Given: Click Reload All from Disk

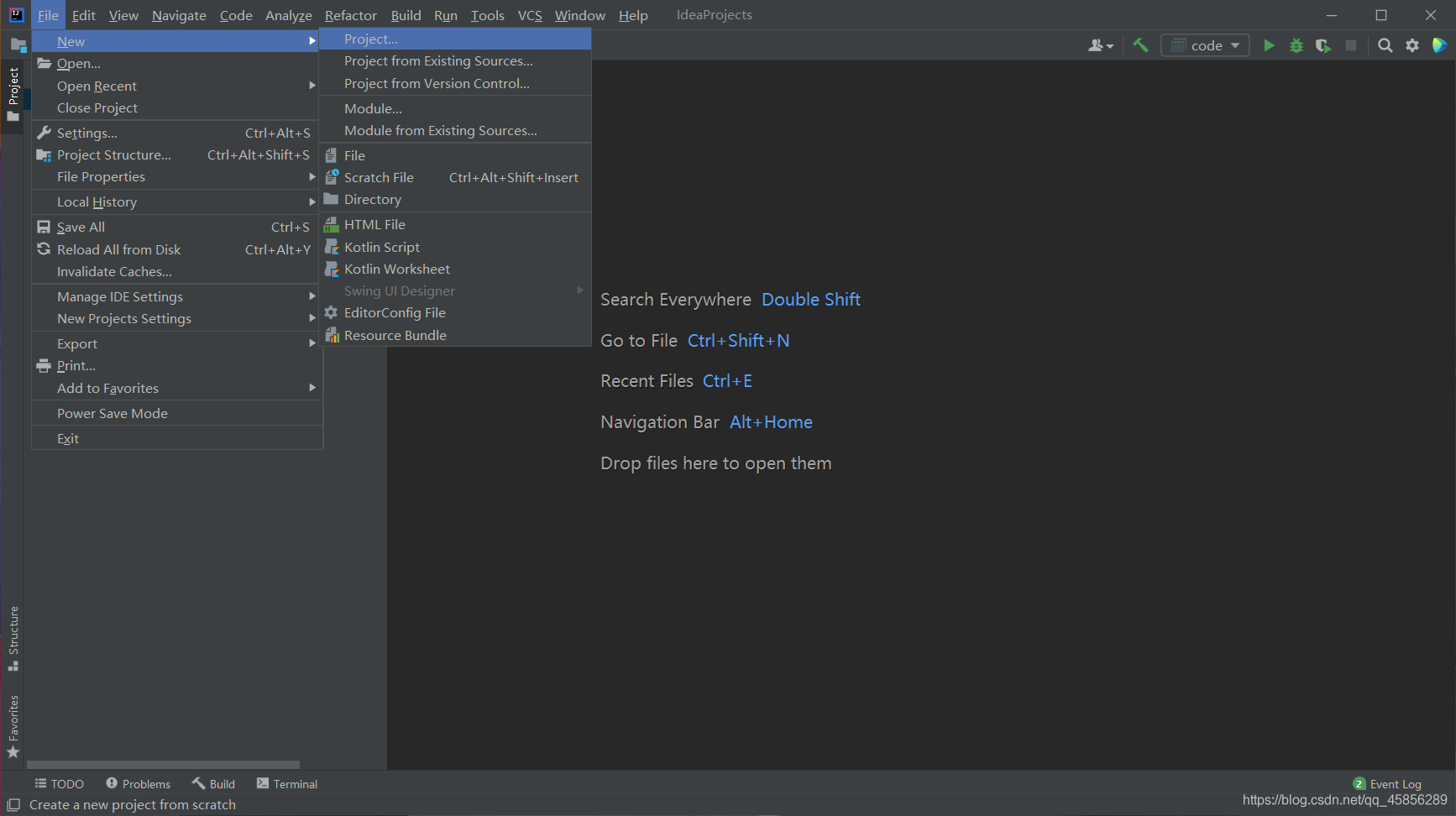Looking at the screenshot, I should pyautogui.click(x=175, y=249).
